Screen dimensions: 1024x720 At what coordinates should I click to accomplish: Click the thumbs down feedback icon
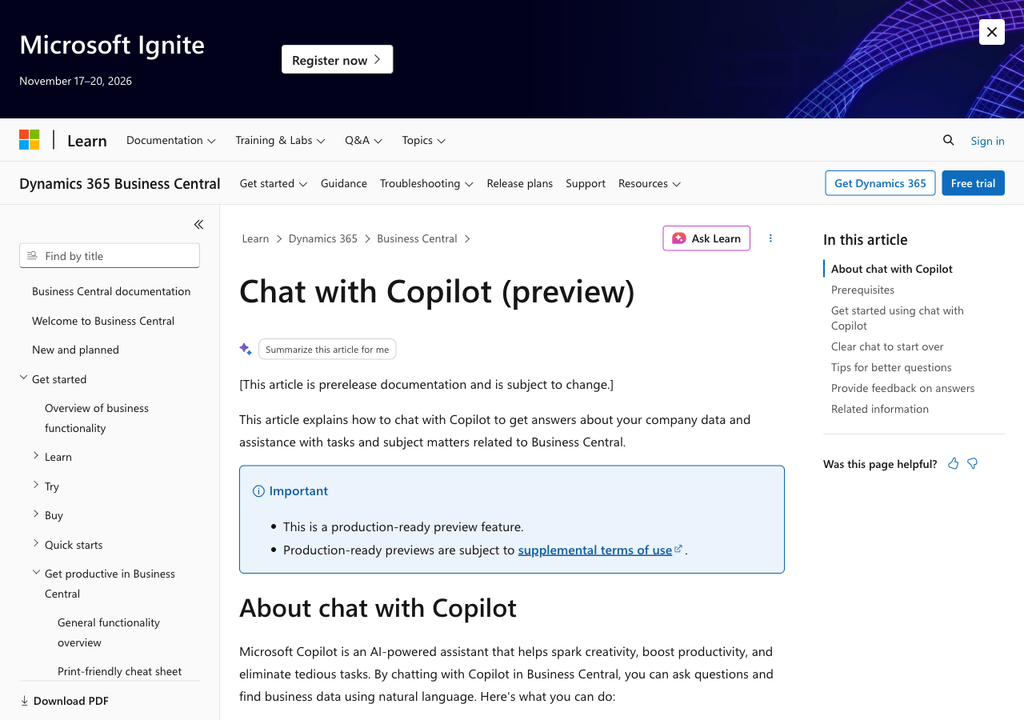pyautogui.click(x=972, y=464)
